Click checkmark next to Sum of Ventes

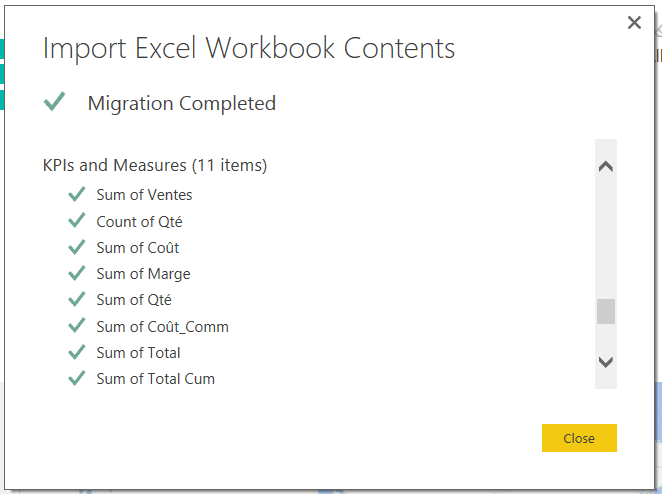pyautogui.click(x=76, y=194)
